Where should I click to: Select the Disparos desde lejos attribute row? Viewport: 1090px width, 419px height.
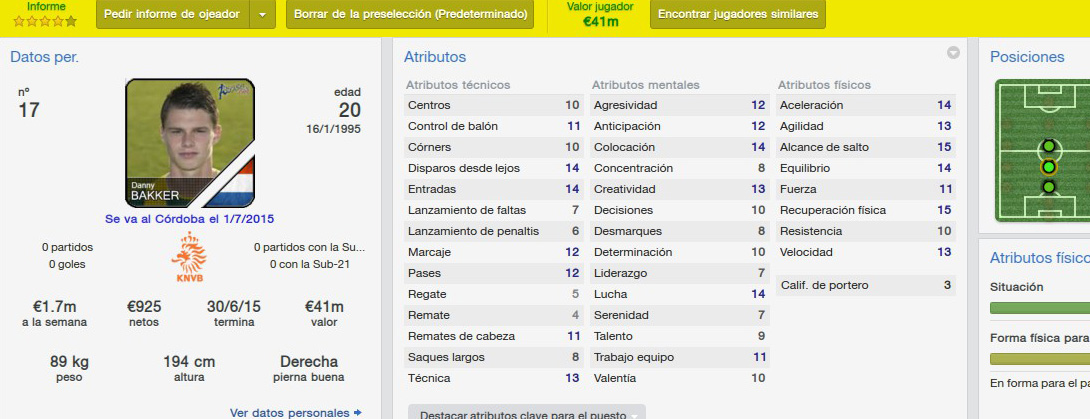494,168
